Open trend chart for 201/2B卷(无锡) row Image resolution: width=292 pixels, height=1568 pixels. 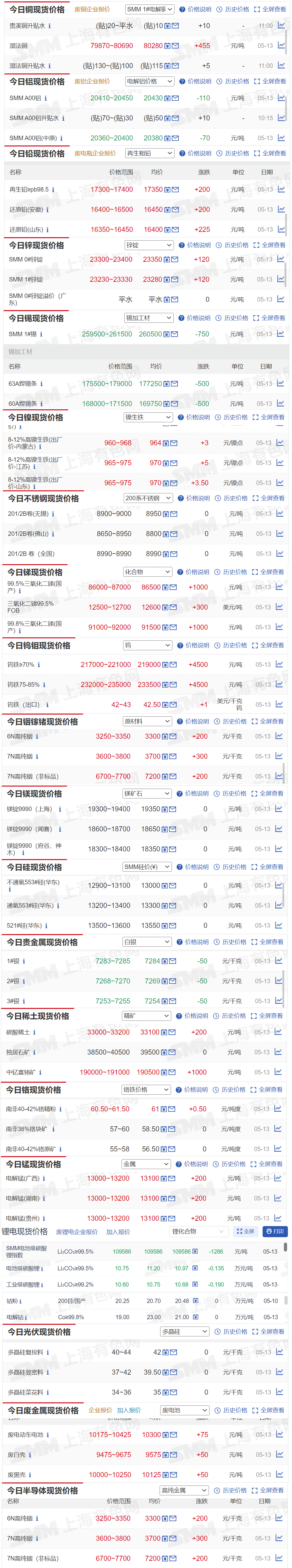coord(280,514)
